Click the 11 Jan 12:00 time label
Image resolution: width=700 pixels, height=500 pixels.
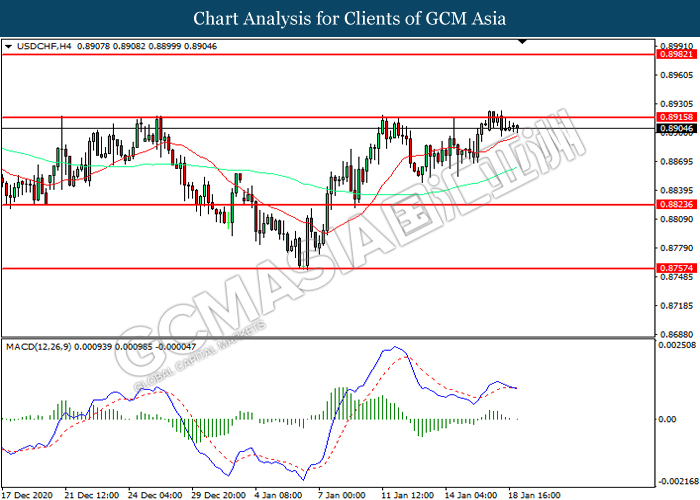coord(407,495)
